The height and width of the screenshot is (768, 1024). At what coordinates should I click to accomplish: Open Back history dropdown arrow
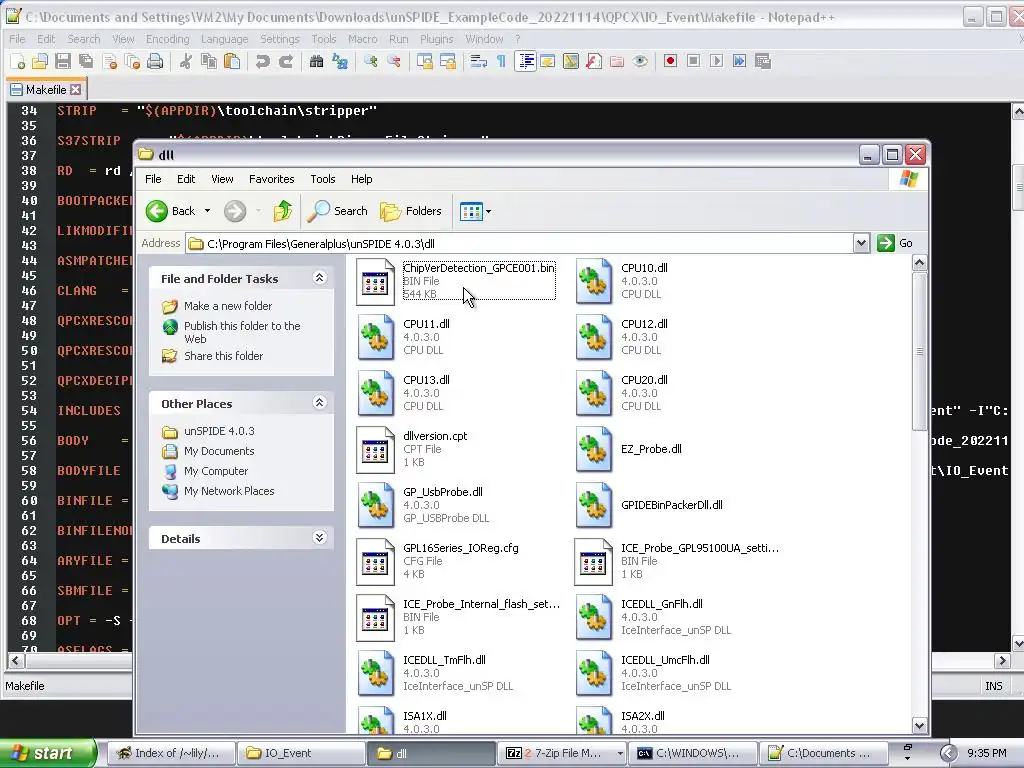pos(207,211)
